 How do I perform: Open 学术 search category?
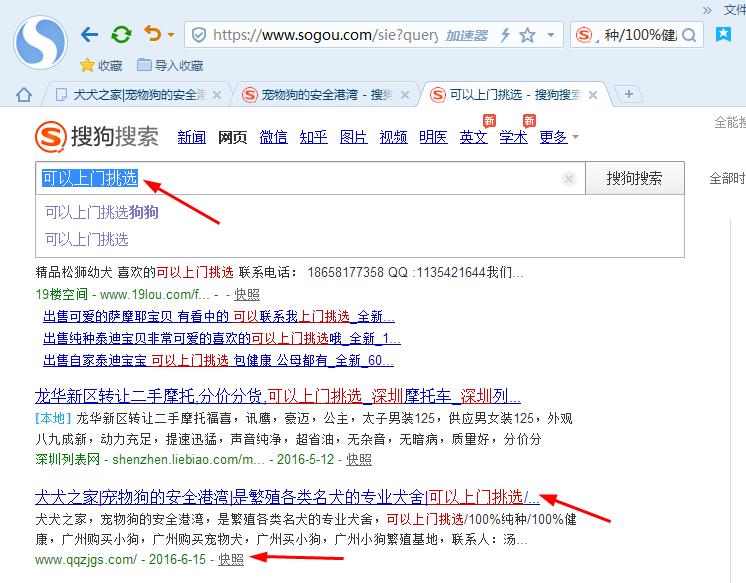513,137
